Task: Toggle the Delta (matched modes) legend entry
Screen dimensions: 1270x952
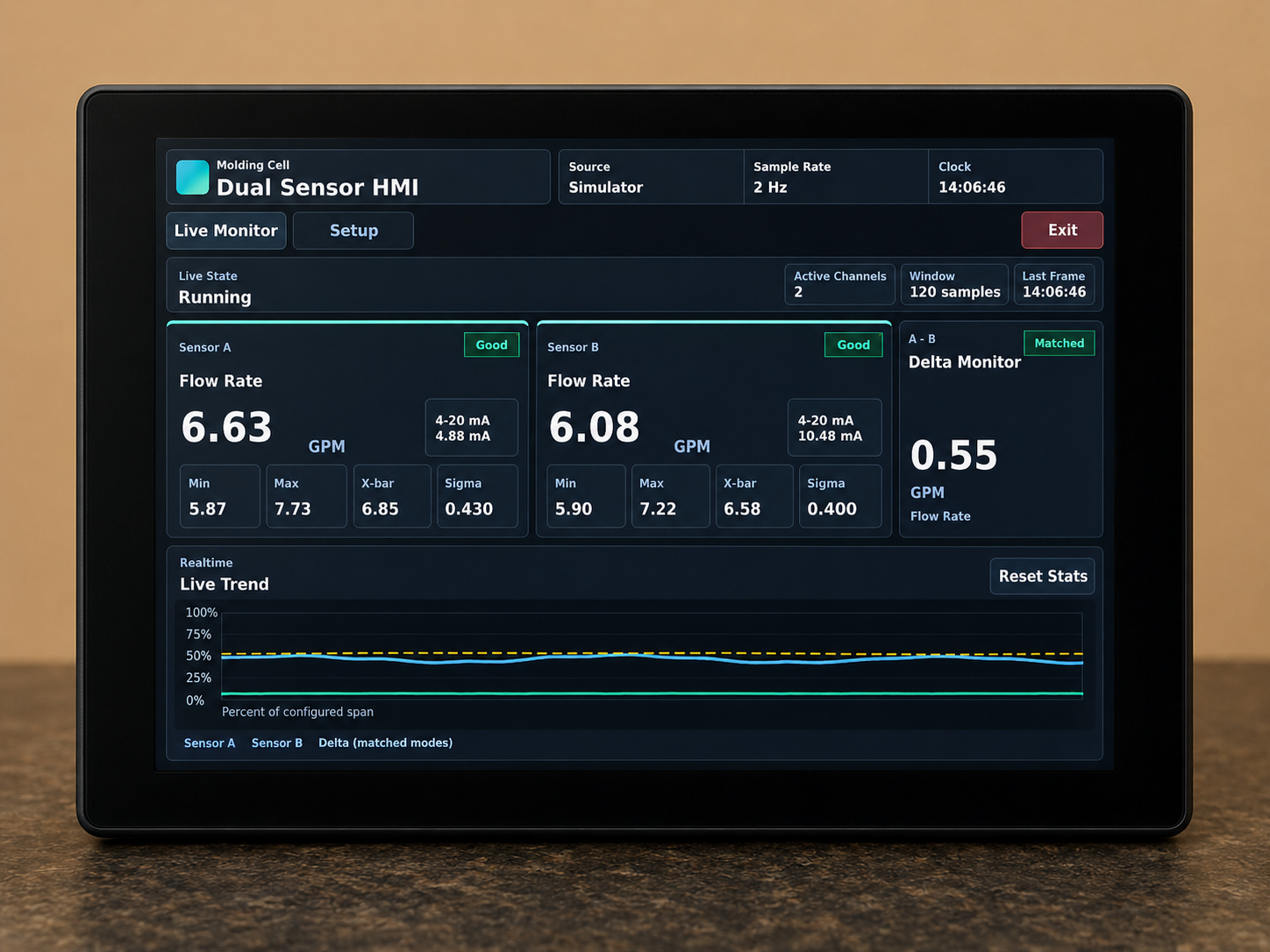Action: pyautogui.click(x=385, y=742)
